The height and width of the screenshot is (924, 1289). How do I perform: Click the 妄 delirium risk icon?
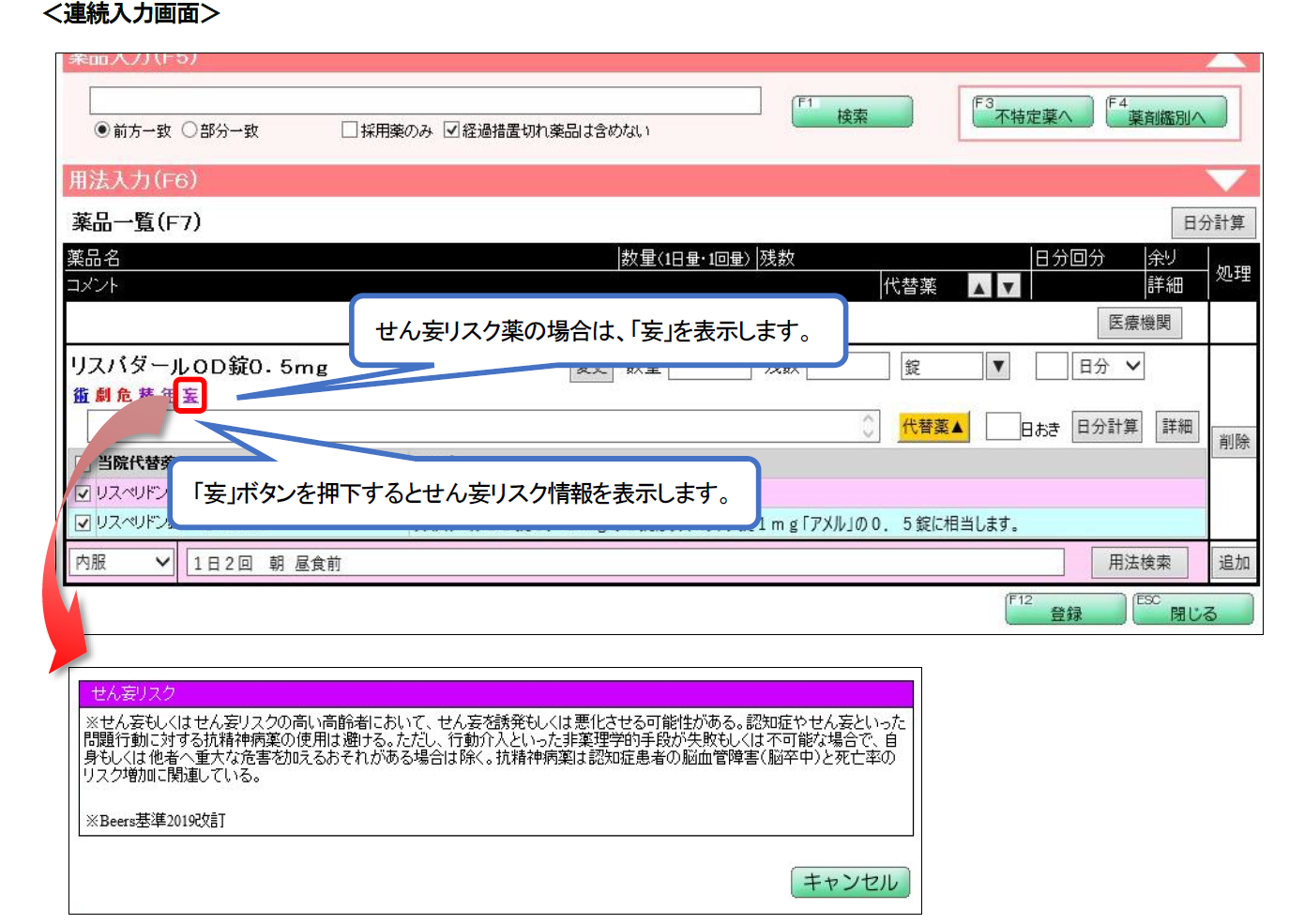190,396
